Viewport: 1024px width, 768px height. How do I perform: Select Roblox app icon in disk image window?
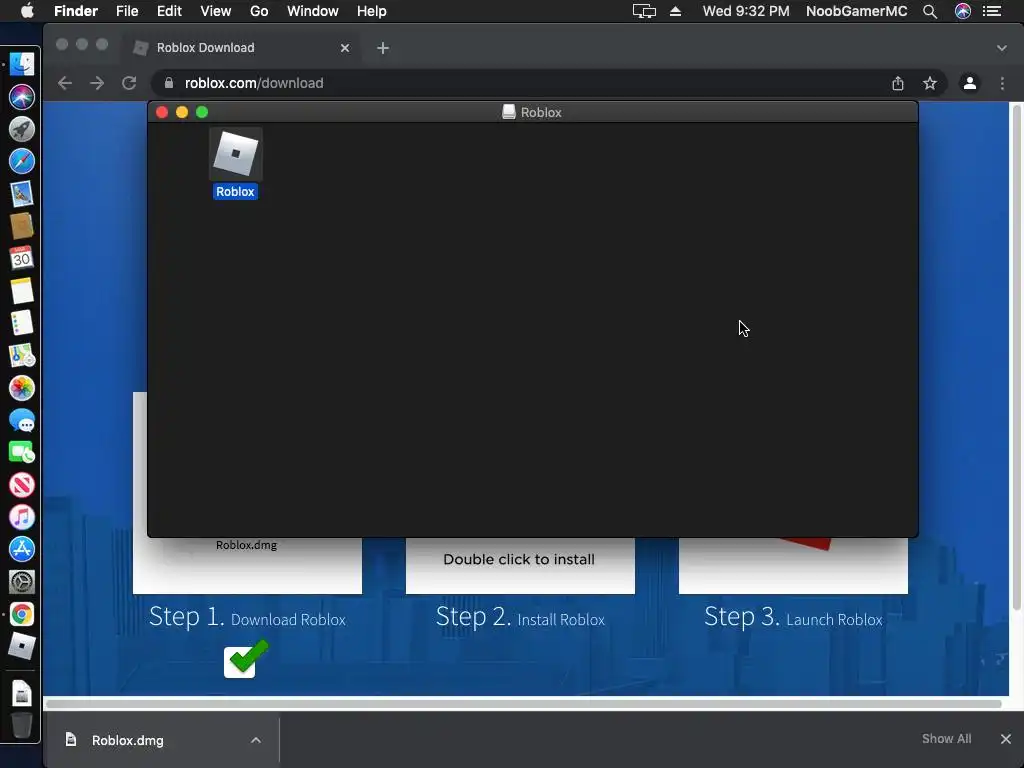(236, 153)
